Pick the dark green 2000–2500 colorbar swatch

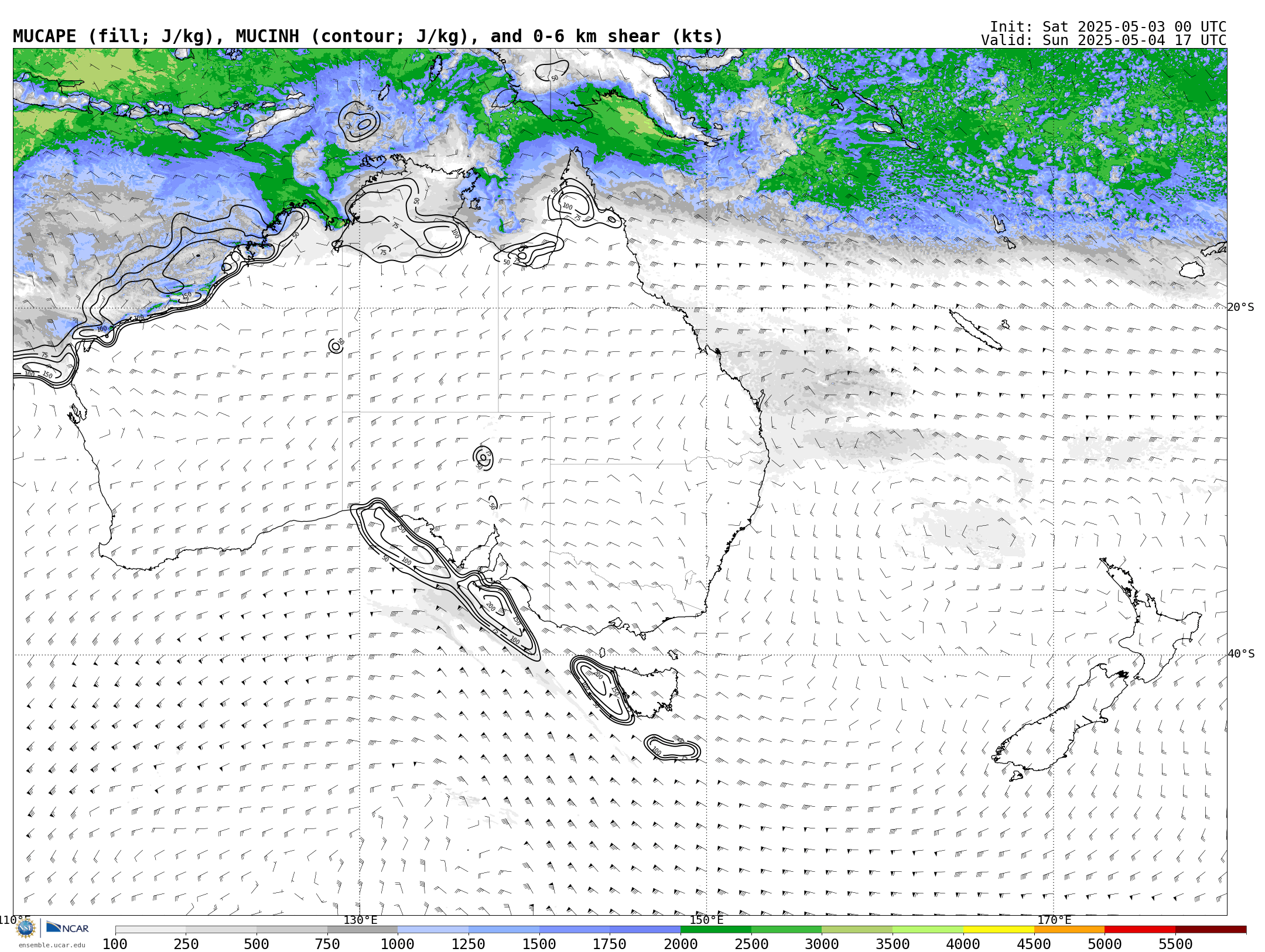coord(716,930)
